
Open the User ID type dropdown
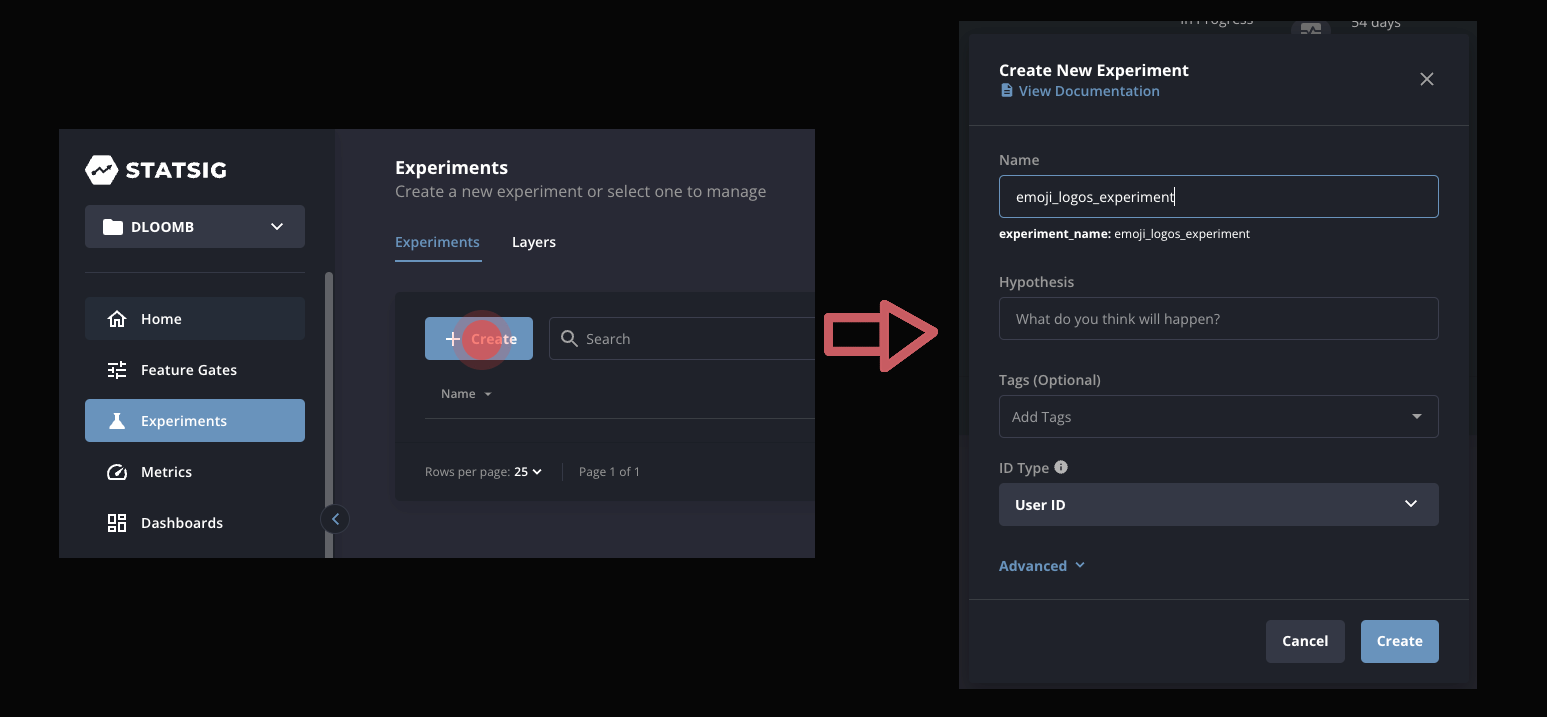1219,505
